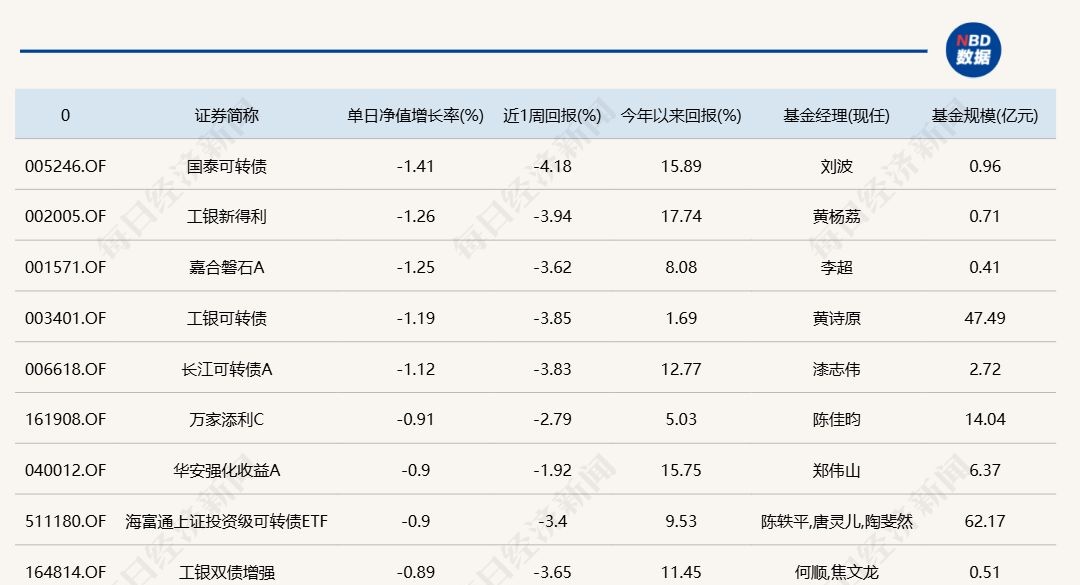Click year-to-date return 8.08

[681, 267]
